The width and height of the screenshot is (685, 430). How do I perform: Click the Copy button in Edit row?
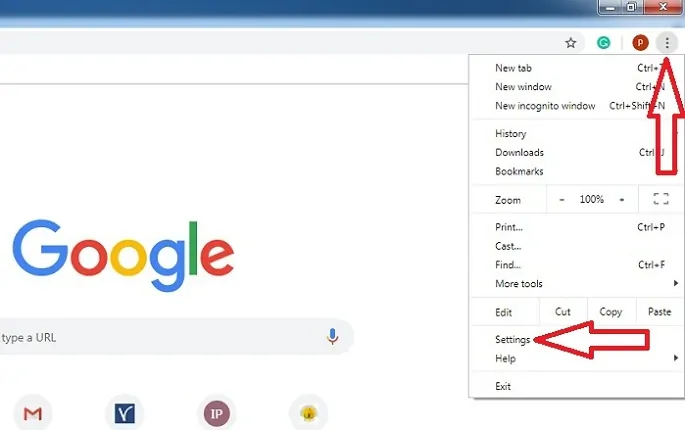(611, 312)
